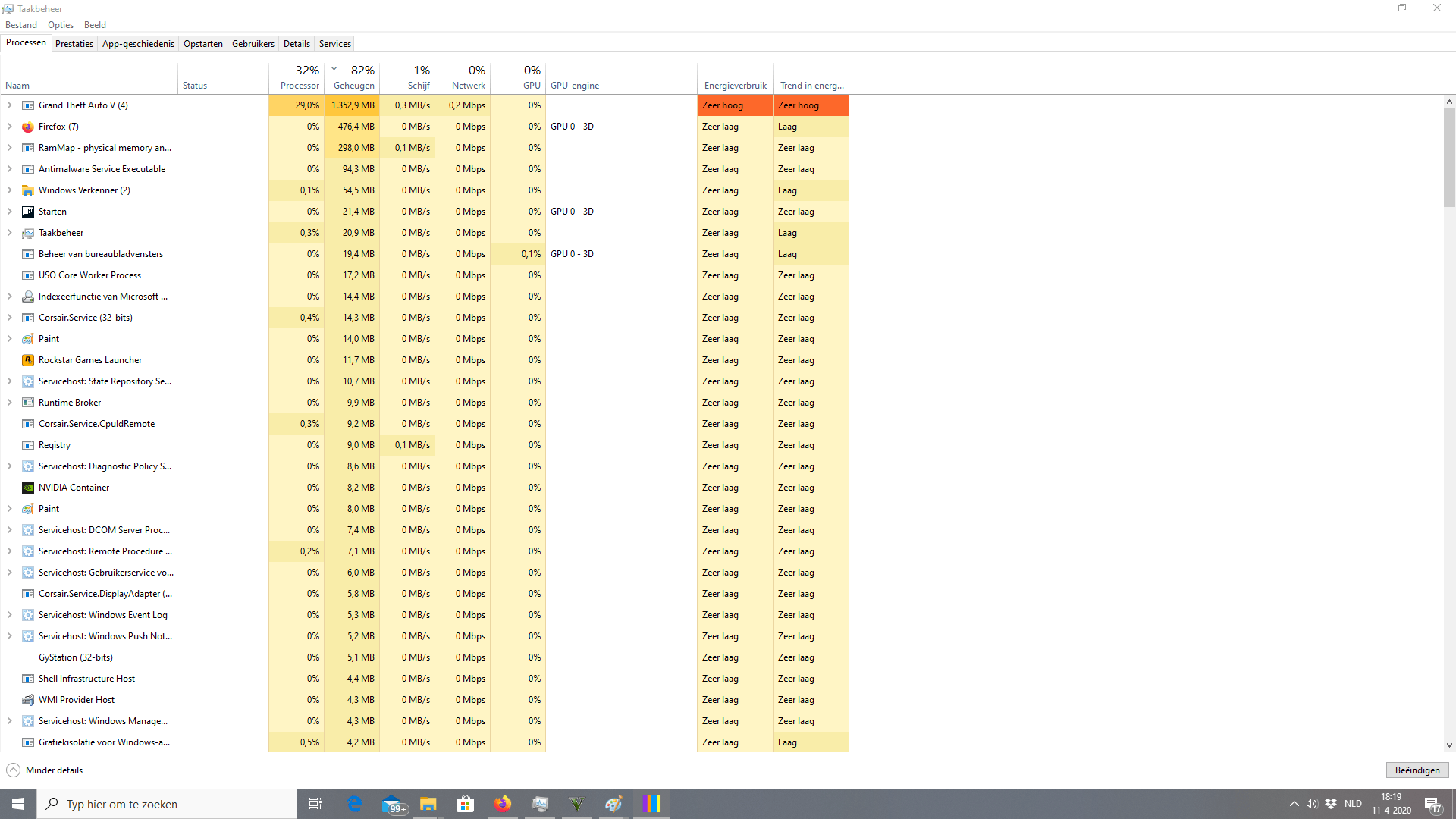Click the Windows Verkenner folder icon
The height and width of the screenshot is (819, 1456).
click(28, 190)
